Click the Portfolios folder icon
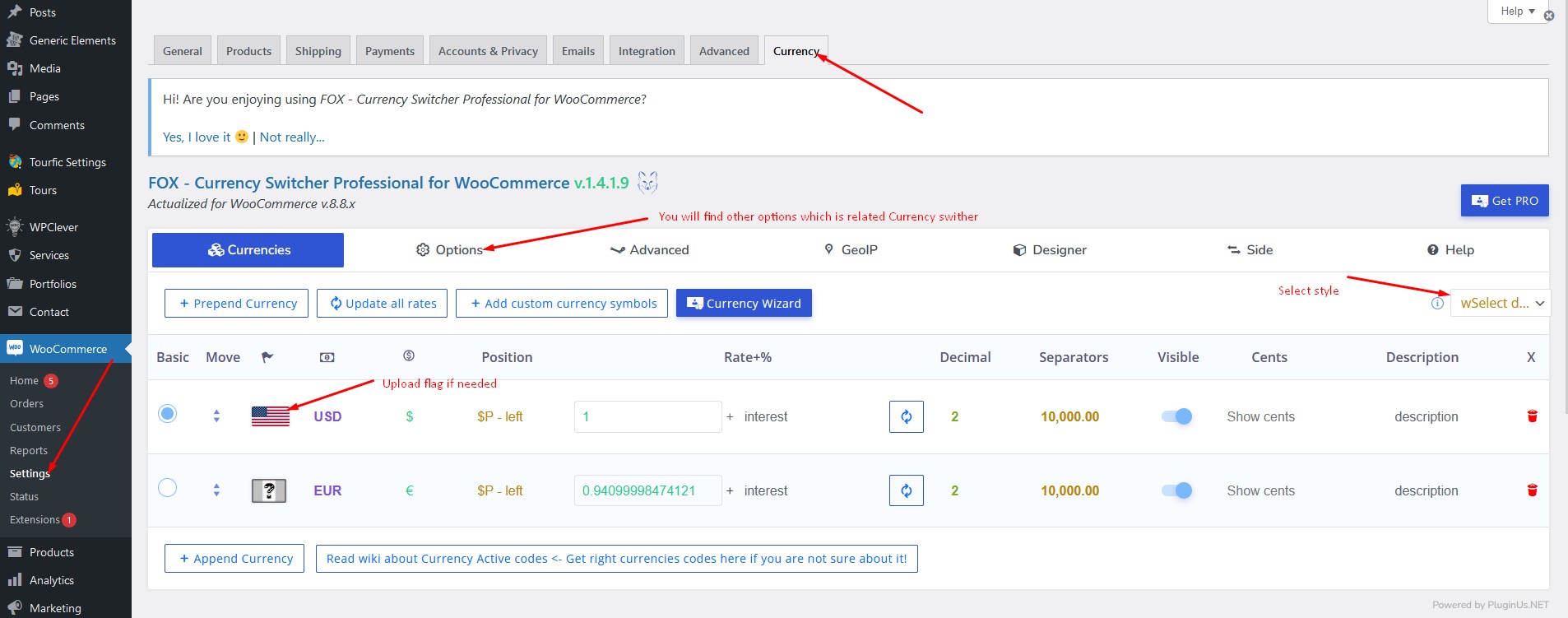 [x=15, y=283]
